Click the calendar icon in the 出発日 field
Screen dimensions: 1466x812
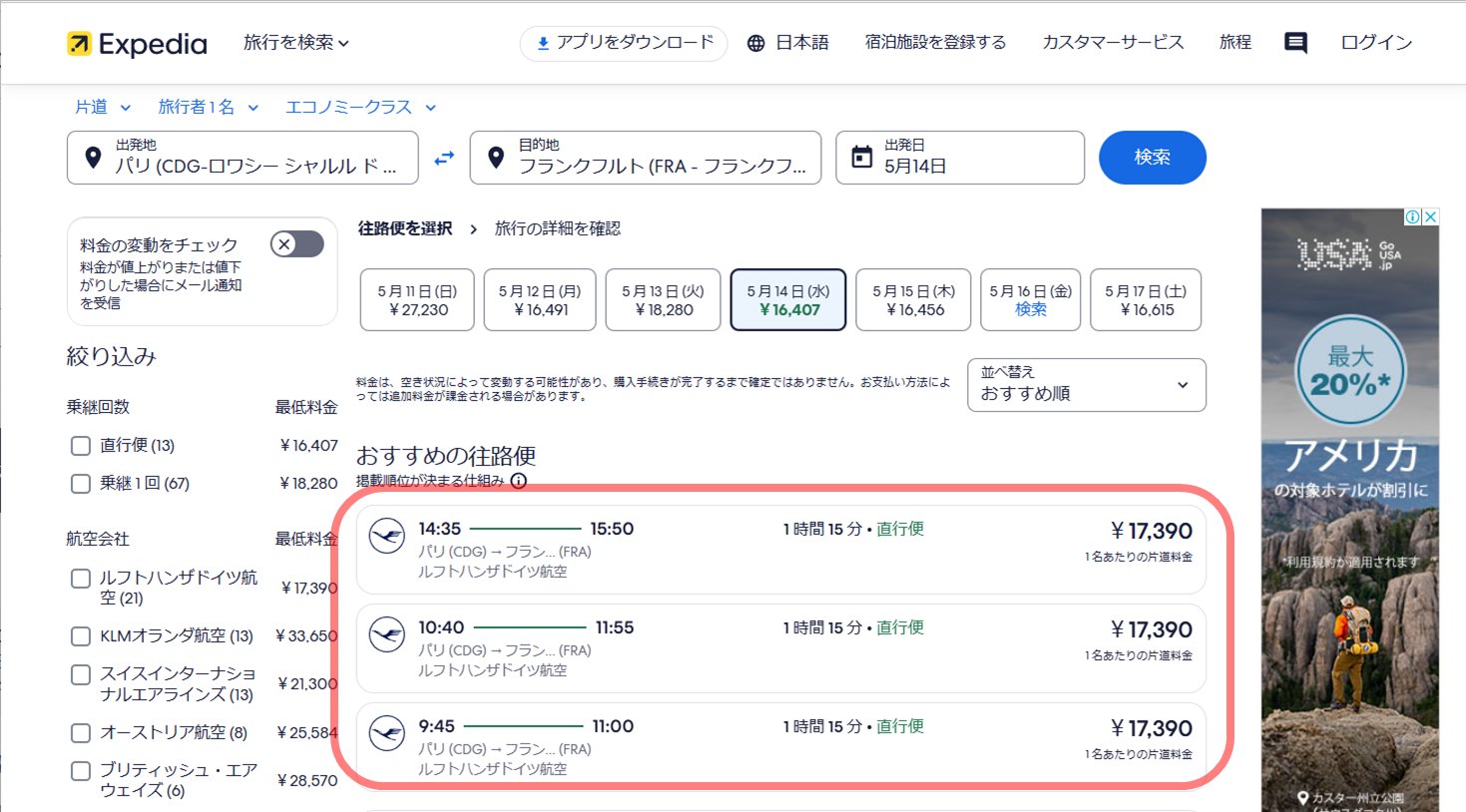[861, 157]
